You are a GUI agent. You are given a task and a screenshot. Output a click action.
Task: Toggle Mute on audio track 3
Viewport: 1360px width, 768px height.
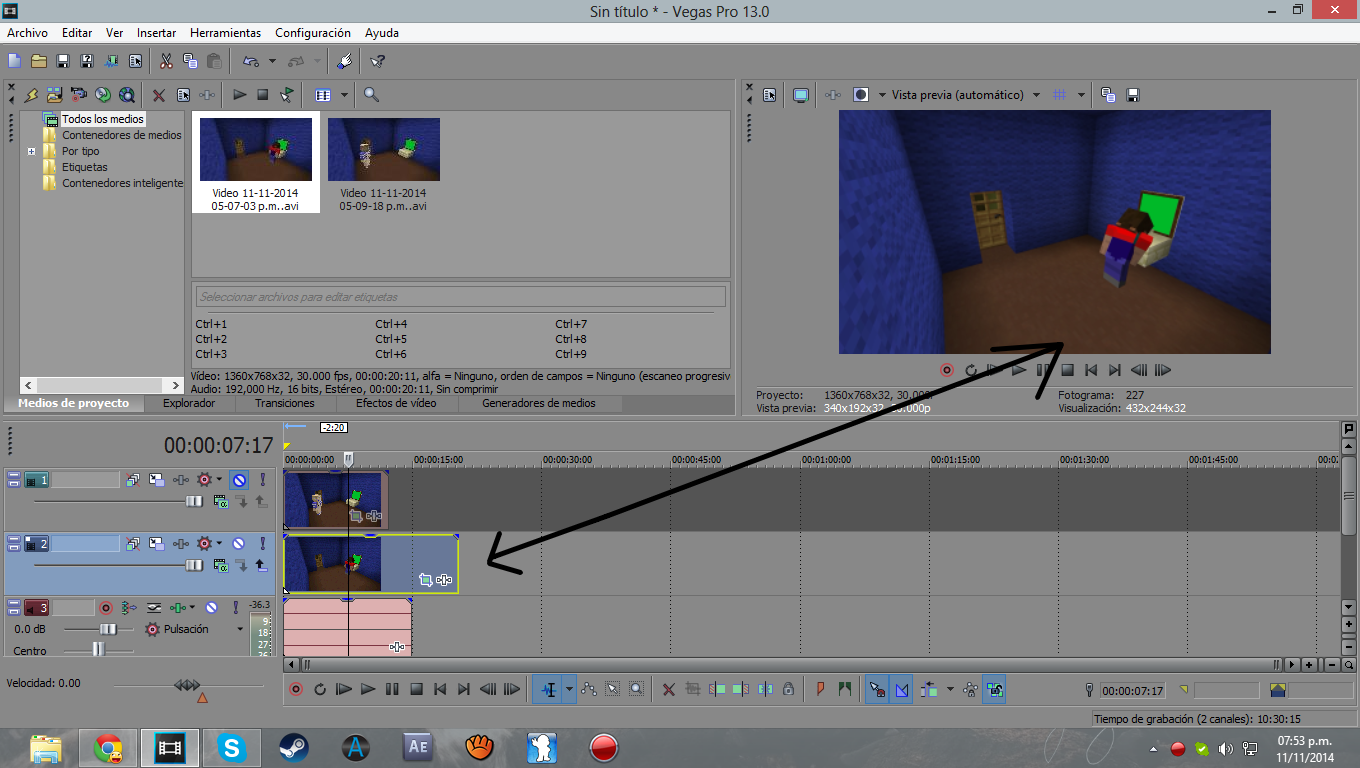coord(211,607)
